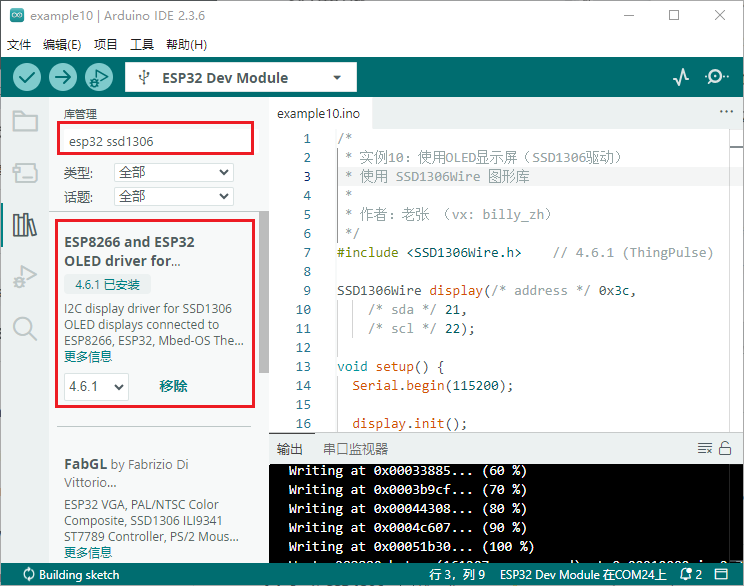This screenshot has width=744, height=586.
Task: Open the 4.6.1 version dropdown
Action: point(96,386)
